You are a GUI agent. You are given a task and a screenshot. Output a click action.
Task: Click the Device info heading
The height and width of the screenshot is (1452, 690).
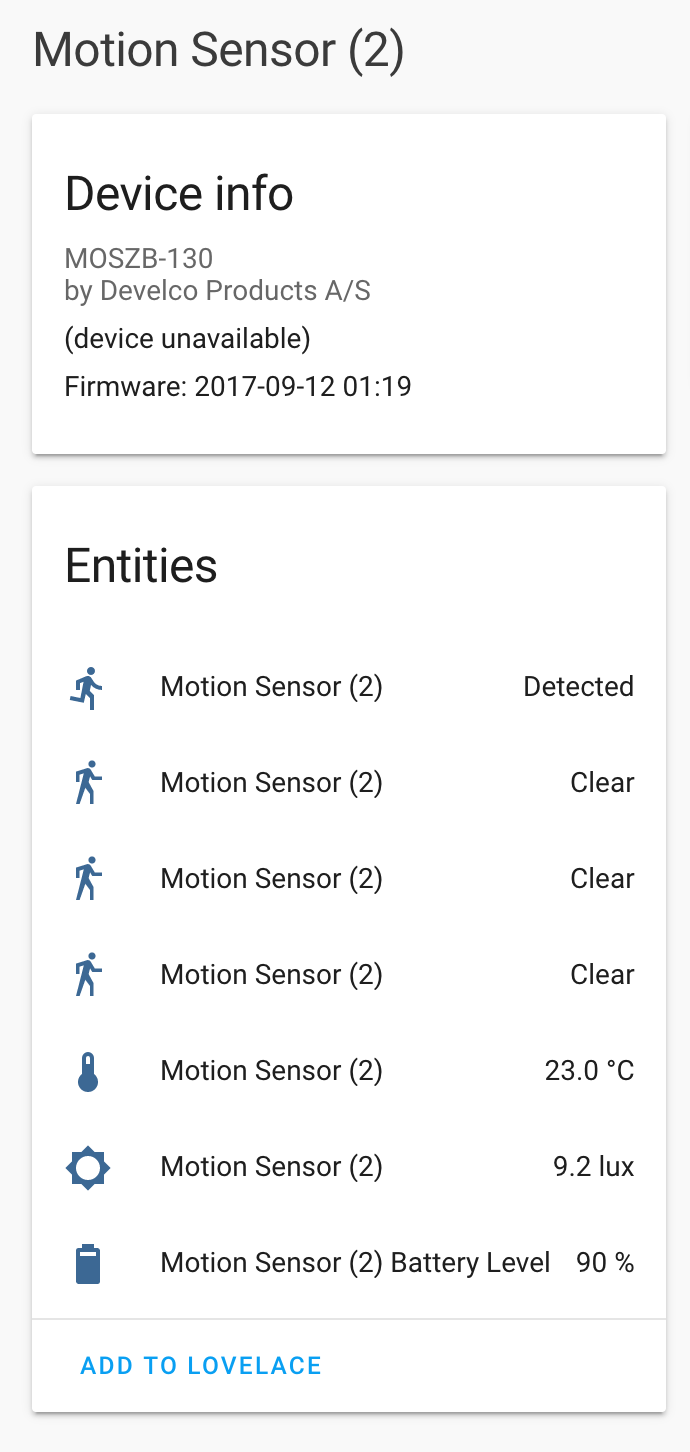[179, 194]
